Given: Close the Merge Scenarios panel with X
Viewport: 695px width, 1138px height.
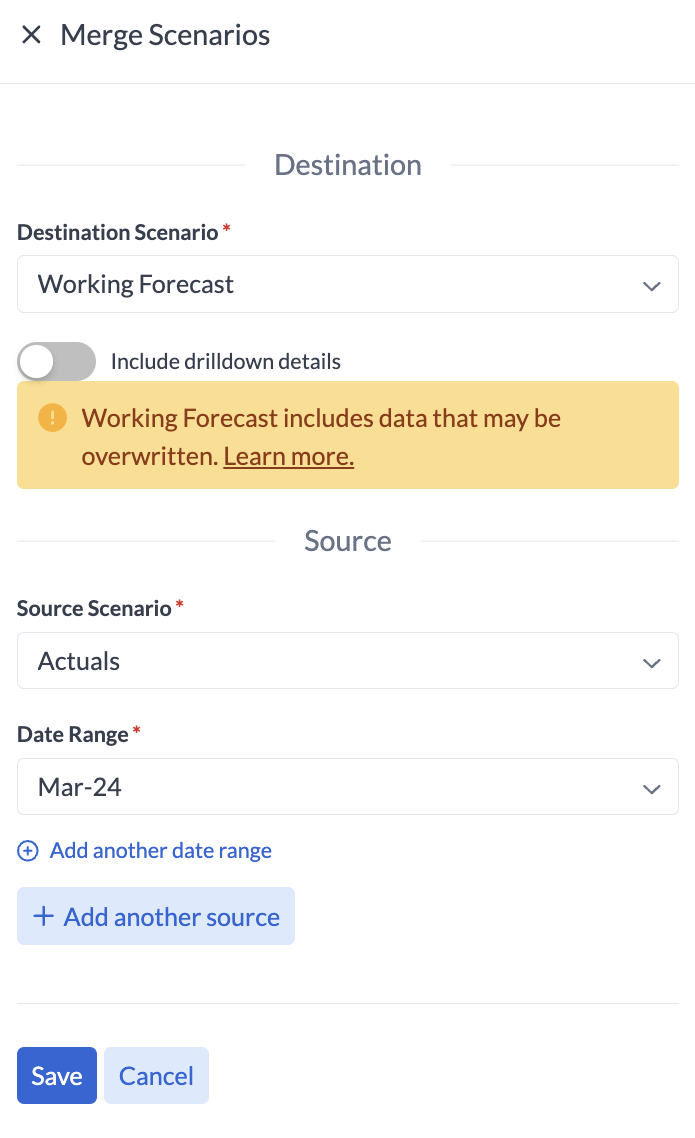Looking at the screenshot, I should [x=31, y=35].
